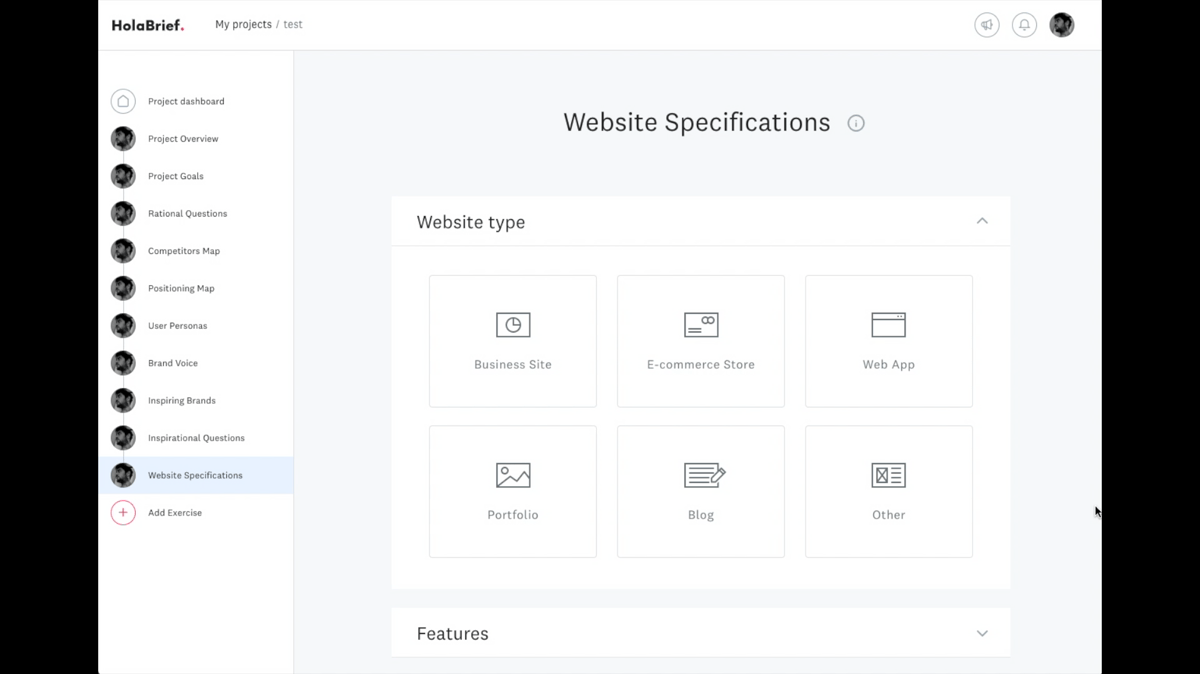Choose the Other label
Screen dimensions: 1200x674
[889, 515]
